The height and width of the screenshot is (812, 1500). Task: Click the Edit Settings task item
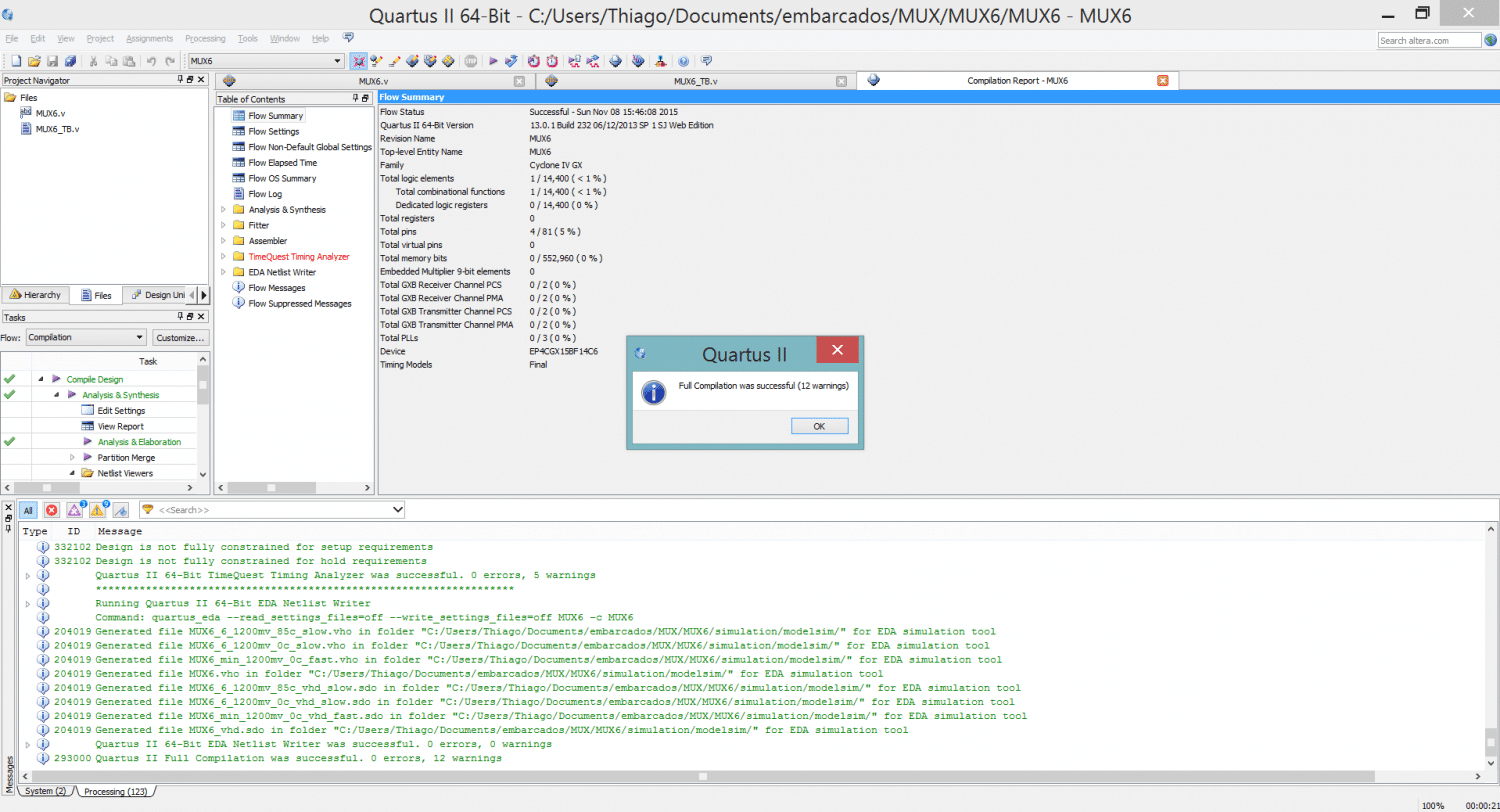click(x=120, y=411)
